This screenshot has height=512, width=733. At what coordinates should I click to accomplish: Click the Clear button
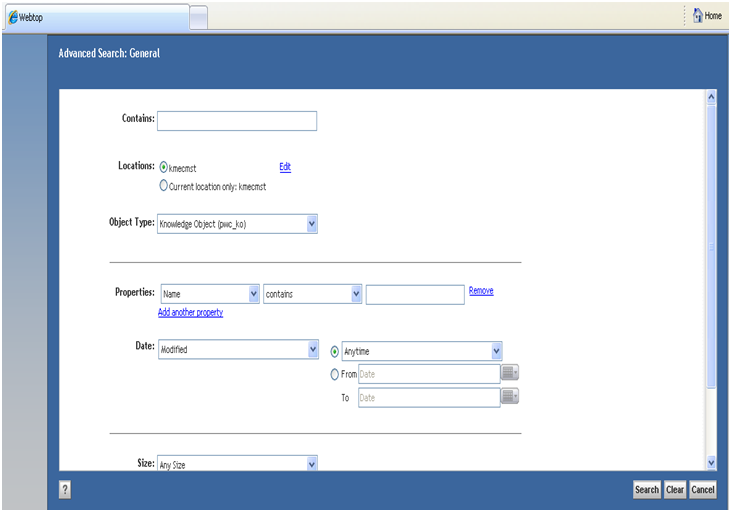(675, 490)
